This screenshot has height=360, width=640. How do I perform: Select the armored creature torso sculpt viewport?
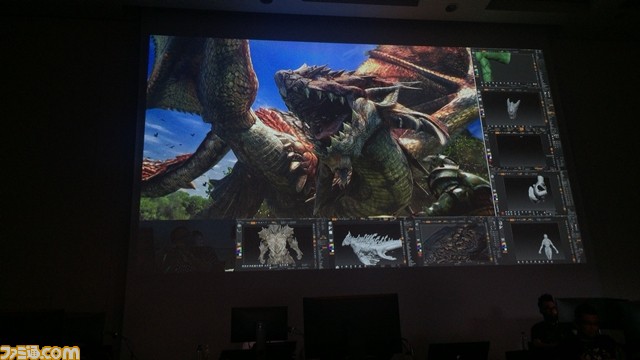(278, 244)
